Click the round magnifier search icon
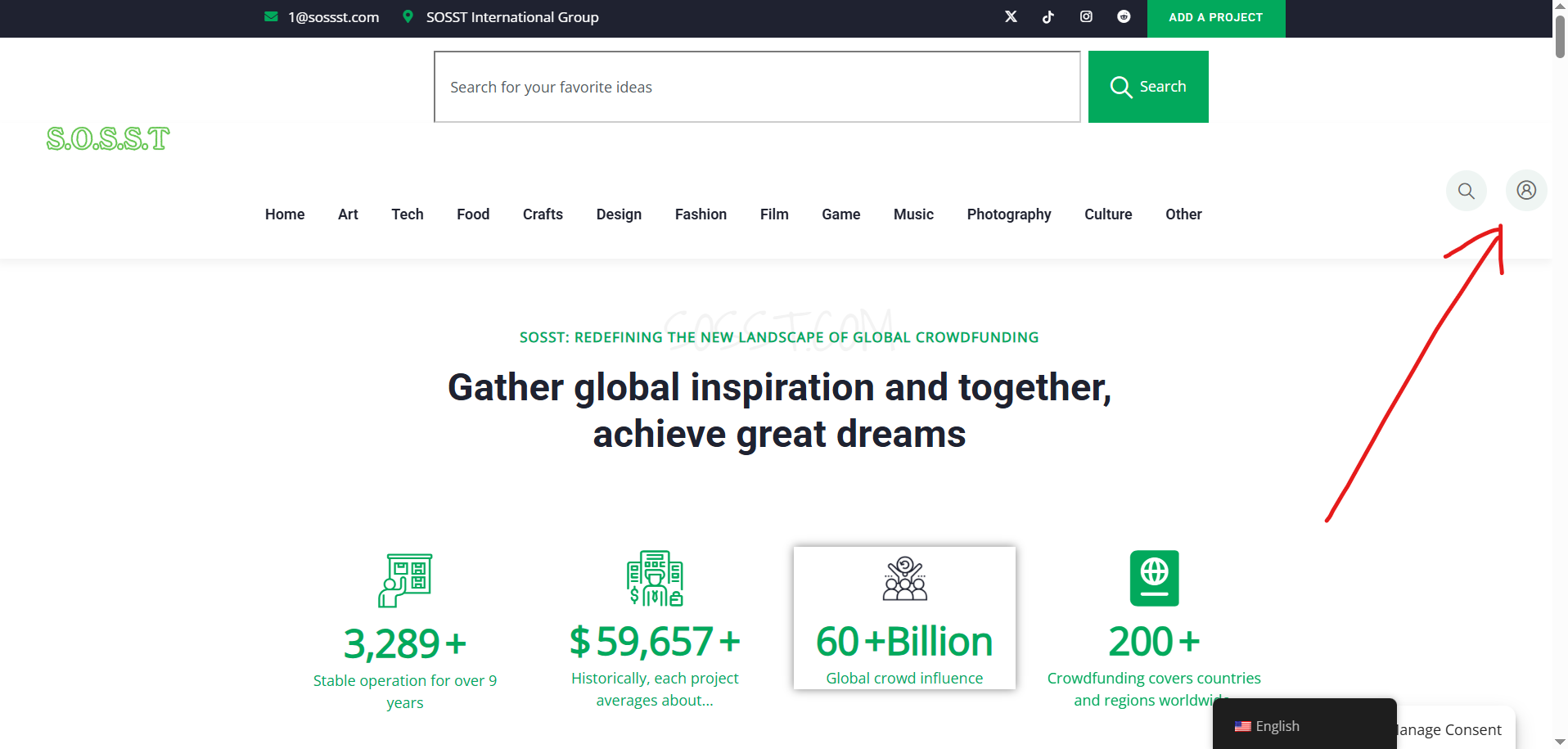The image size is (1568, 749). tap(1467, 191)
